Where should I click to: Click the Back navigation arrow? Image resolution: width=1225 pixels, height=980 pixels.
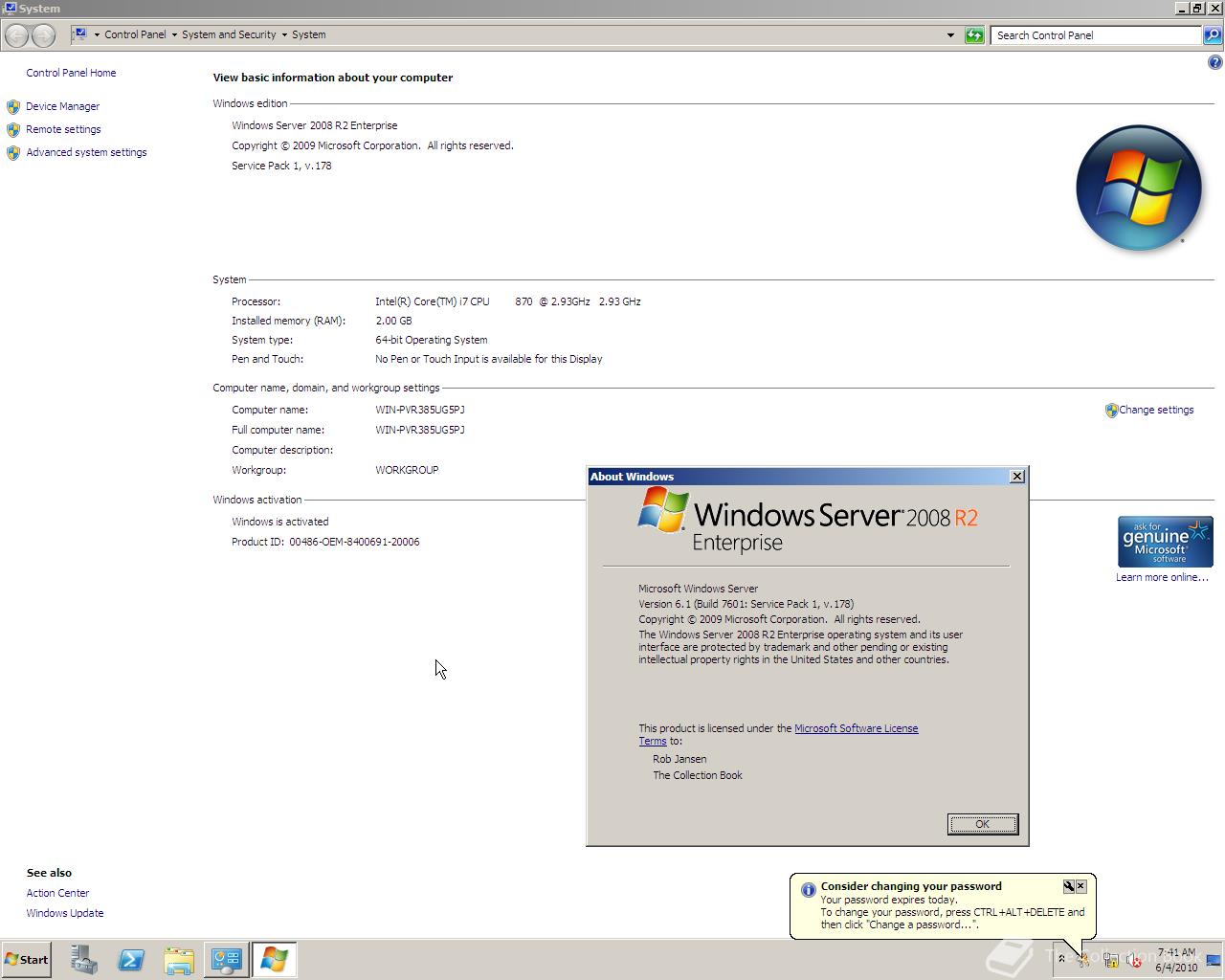16,35
